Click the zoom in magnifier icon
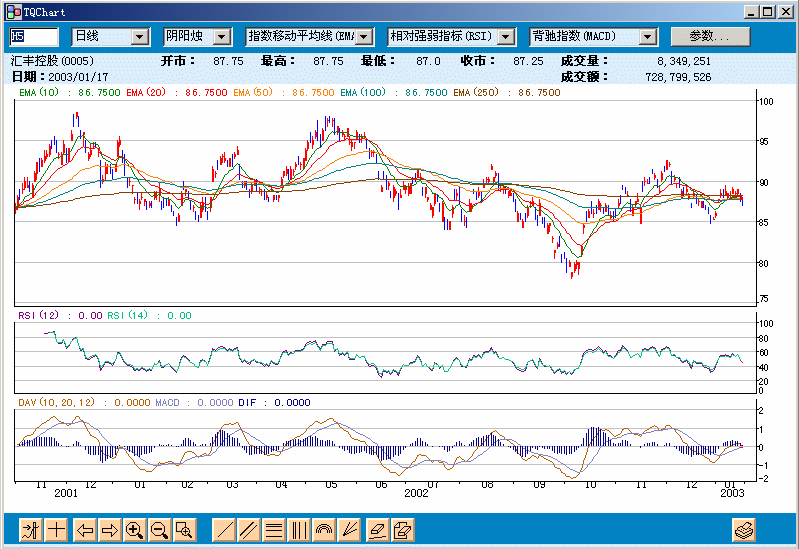Image resolution: width=799 pixels, height=549 pixels. (135, 530)
